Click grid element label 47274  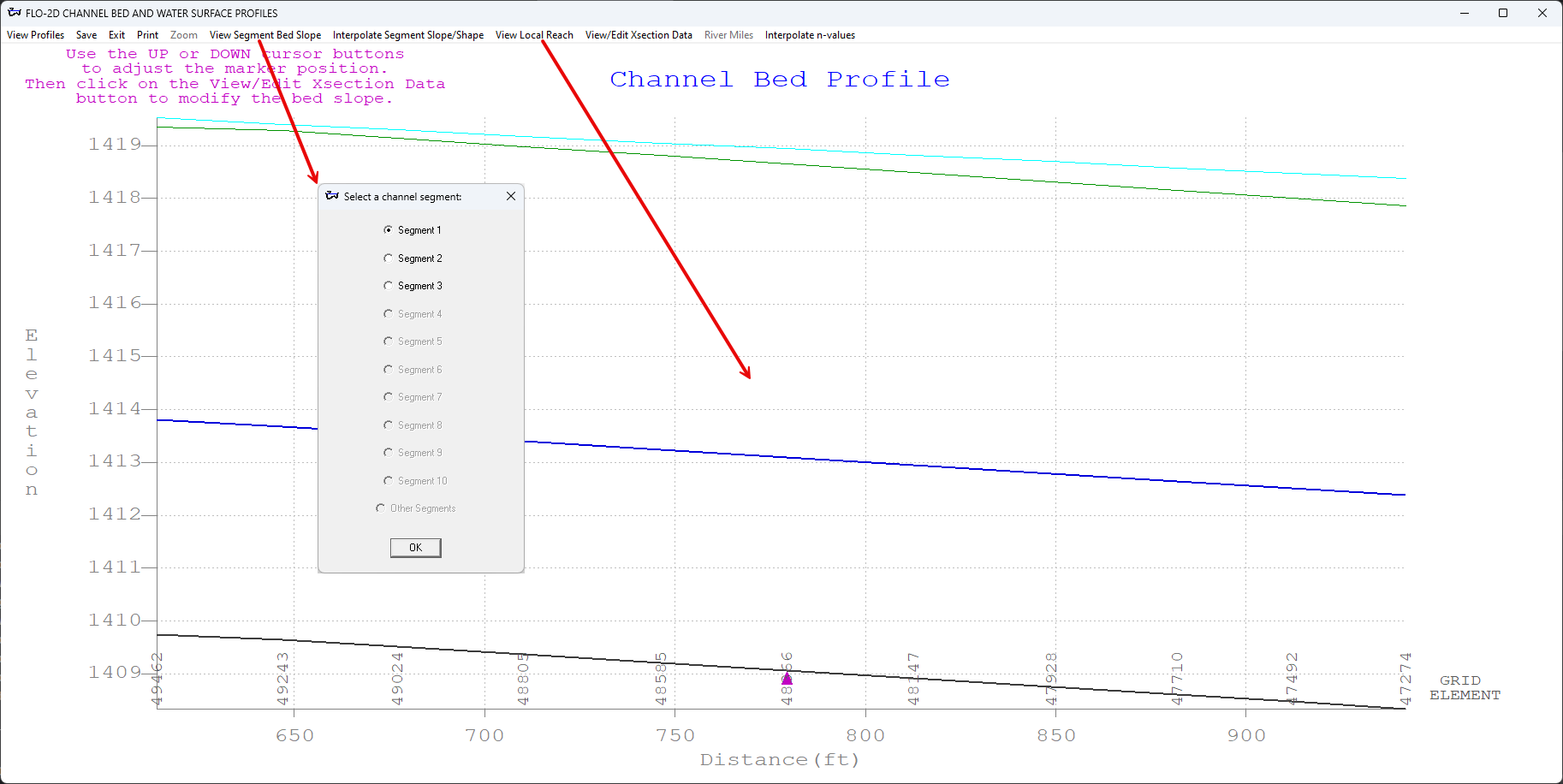pyautogui.click(x=1405, y=680)
